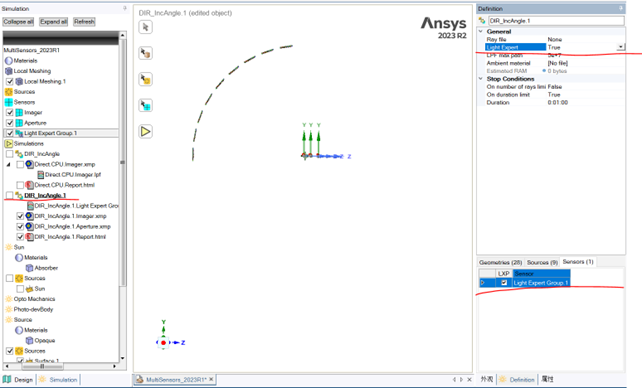Image resolution: width=642 pixels, height=388 pixels.
Task: Select the cyan sensor pick tool icon
Action: (x=145, y=105)
